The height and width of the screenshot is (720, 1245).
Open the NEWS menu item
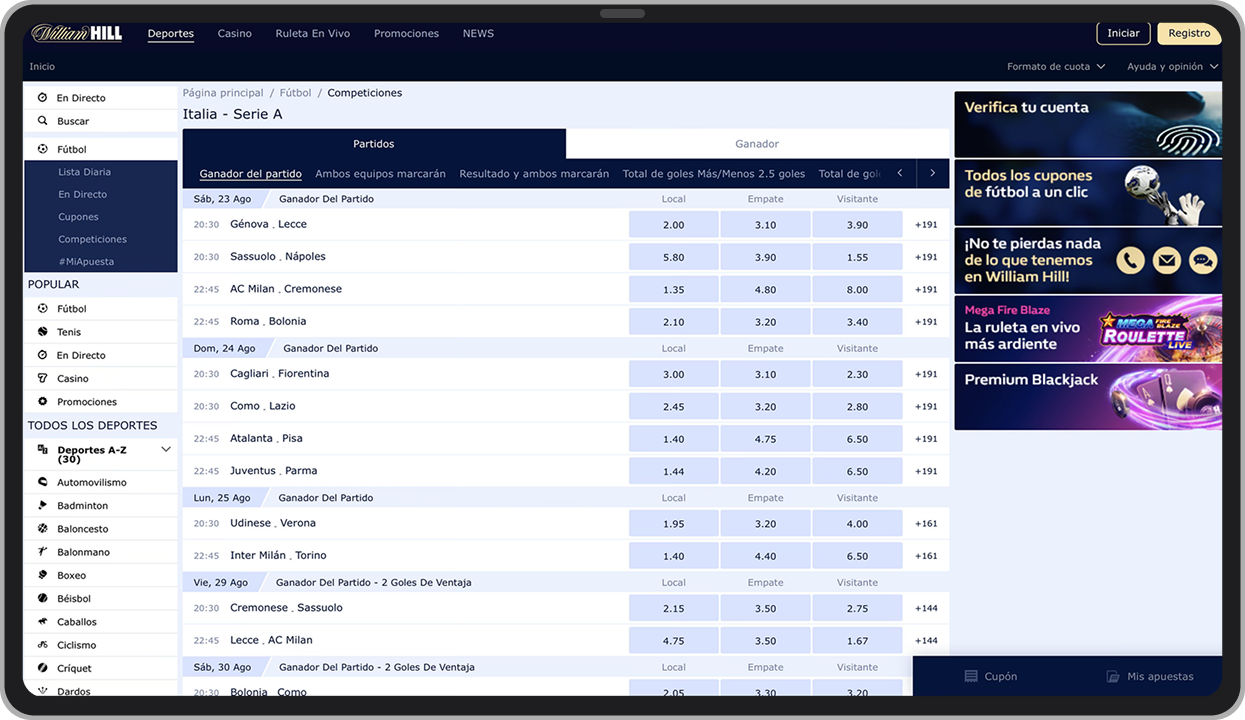pos(478,33)
